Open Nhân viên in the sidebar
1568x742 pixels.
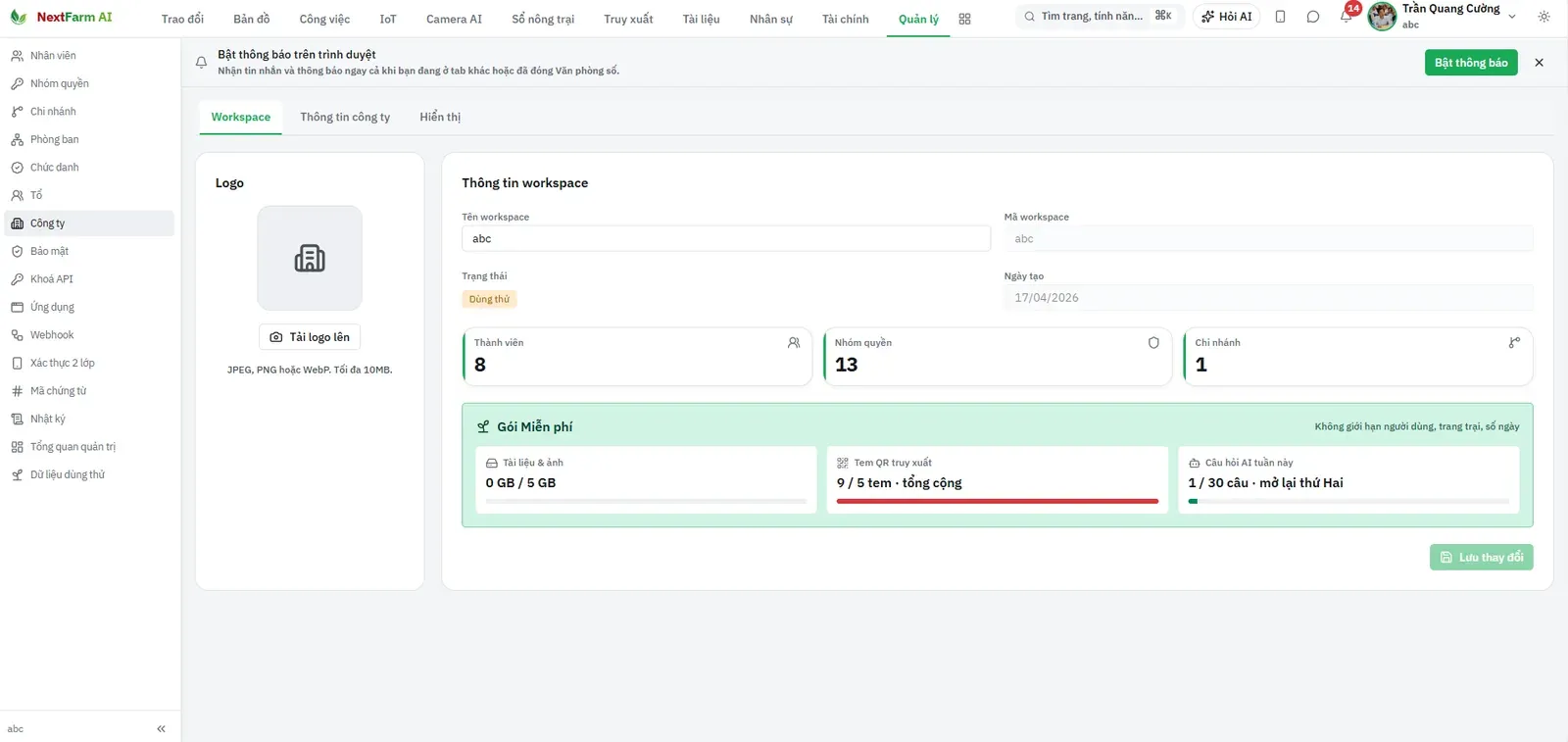(89, 56)
